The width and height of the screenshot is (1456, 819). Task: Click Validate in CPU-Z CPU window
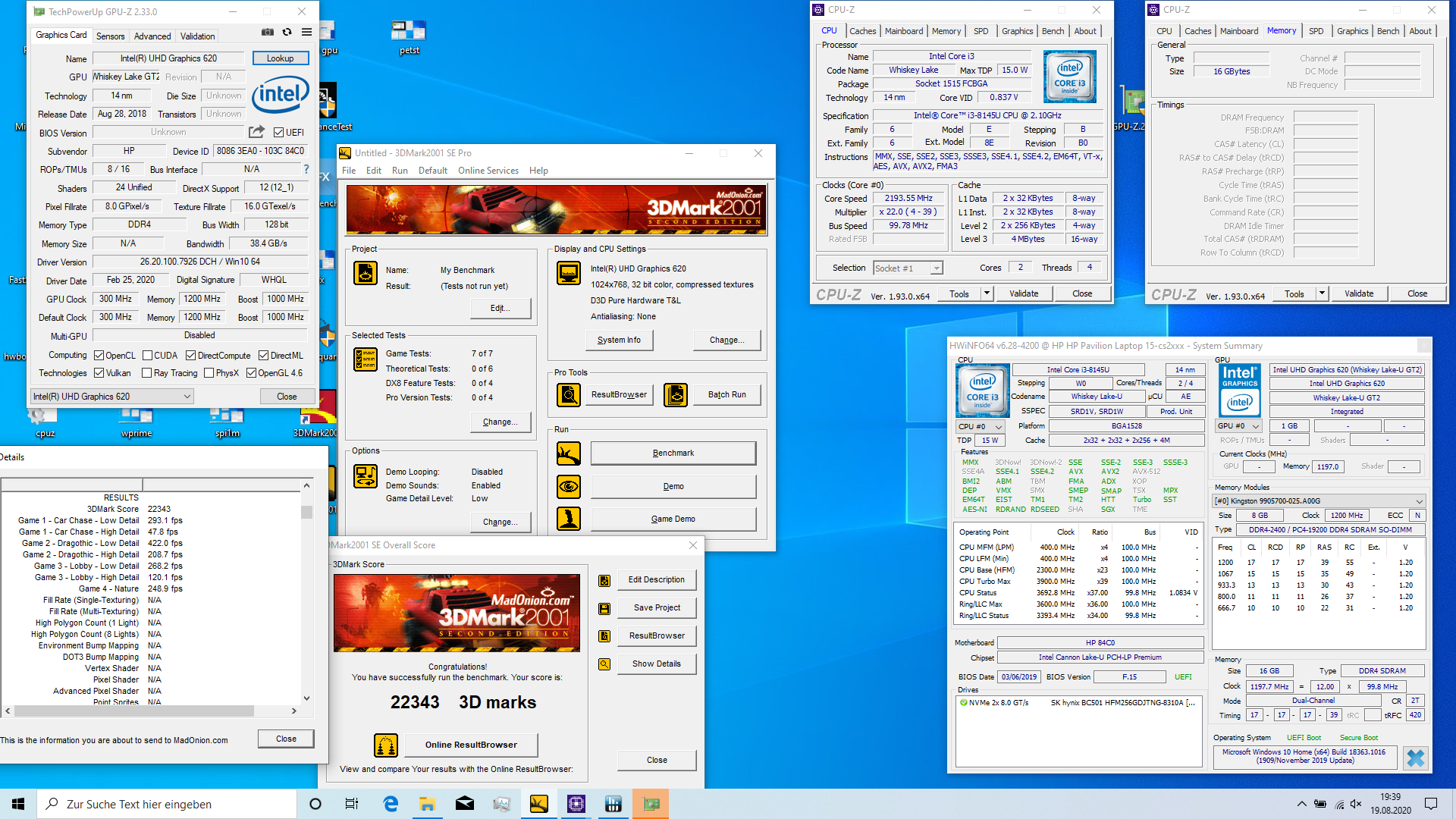coord(1024,293)
